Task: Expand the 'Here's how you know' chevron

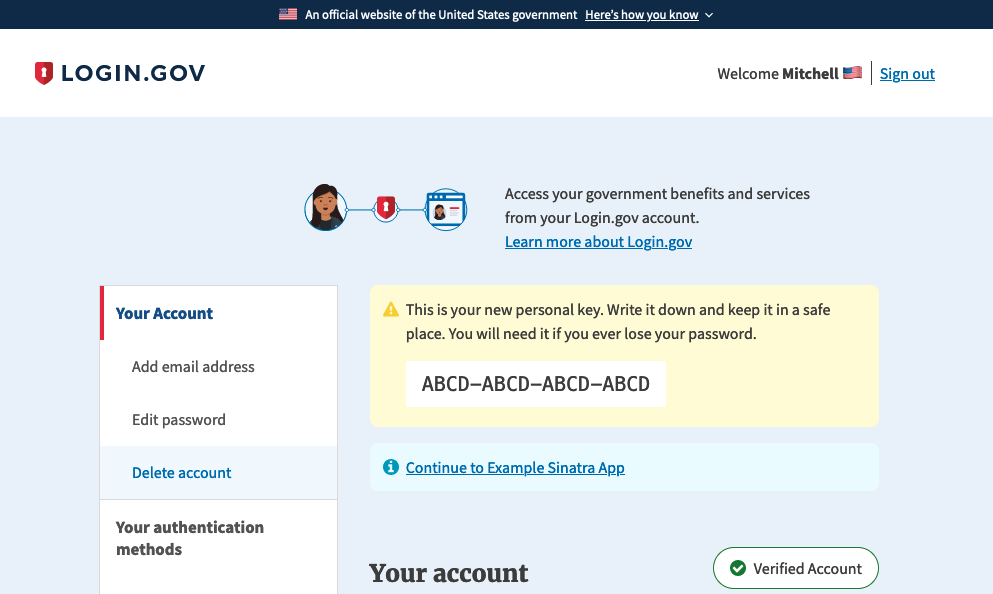Action: click(709, 15)
